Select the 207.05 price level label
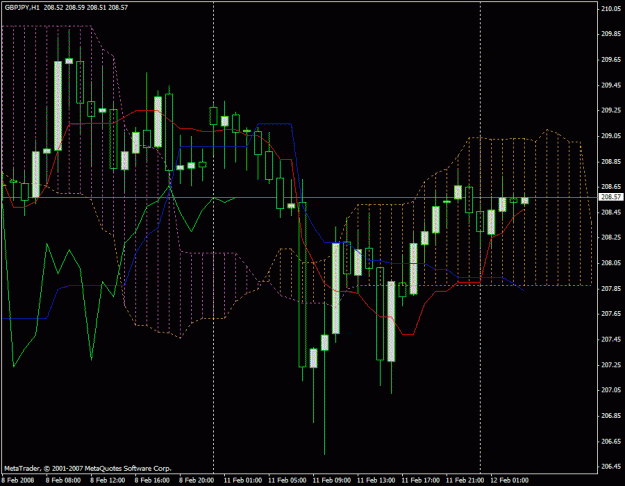 click(611, 390)
